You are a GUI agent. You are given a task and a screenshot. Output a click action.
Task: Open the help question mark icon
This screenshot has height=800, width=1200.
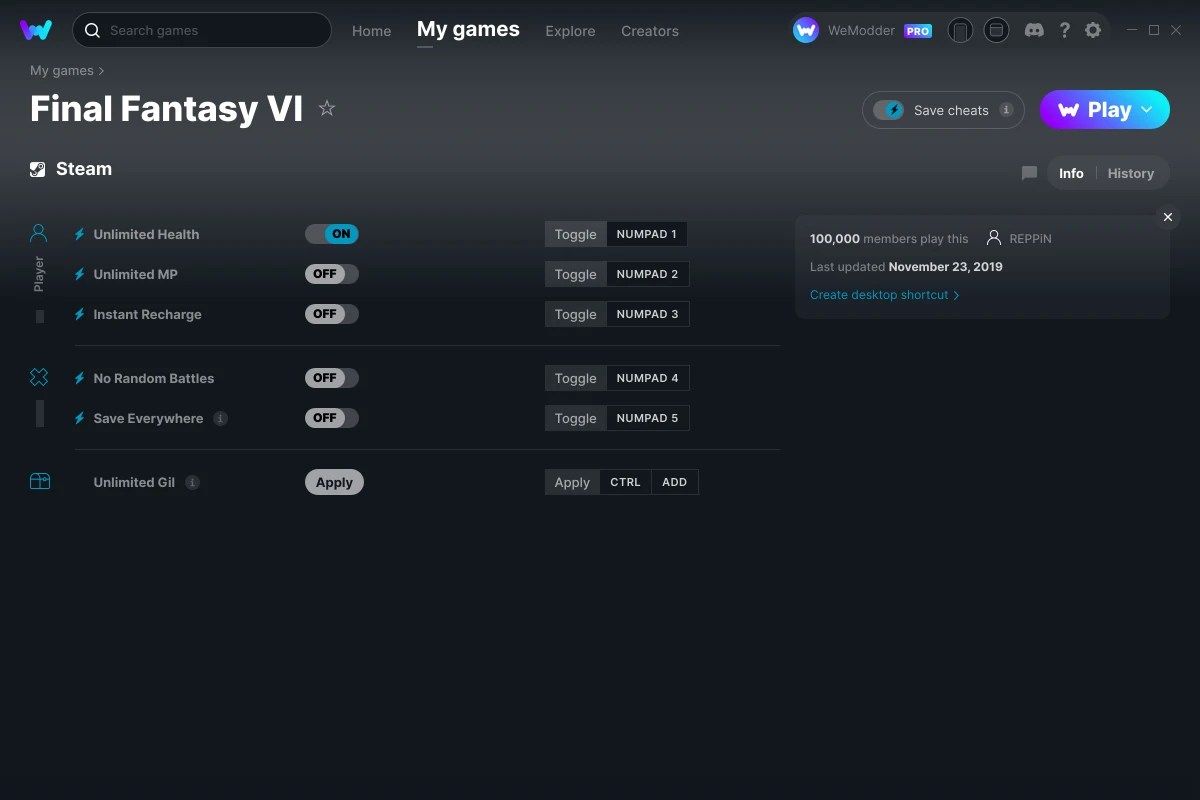click(x=1064, y=30)
